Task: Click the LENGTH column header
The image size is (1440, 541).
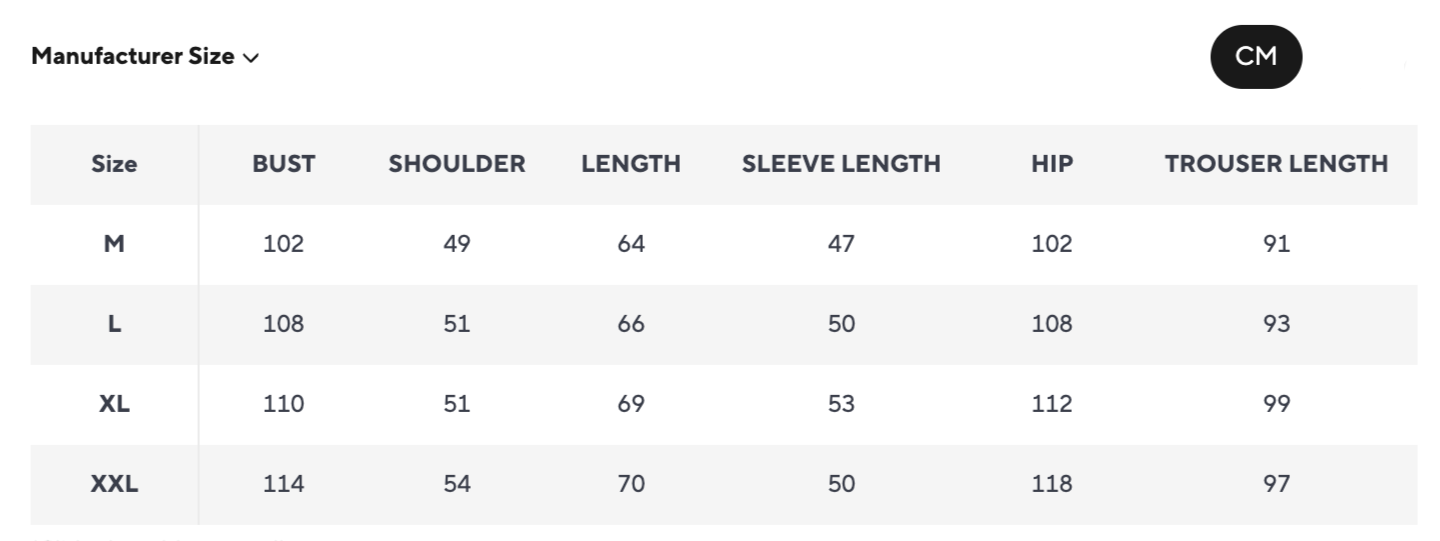Action: pos(631,164)
